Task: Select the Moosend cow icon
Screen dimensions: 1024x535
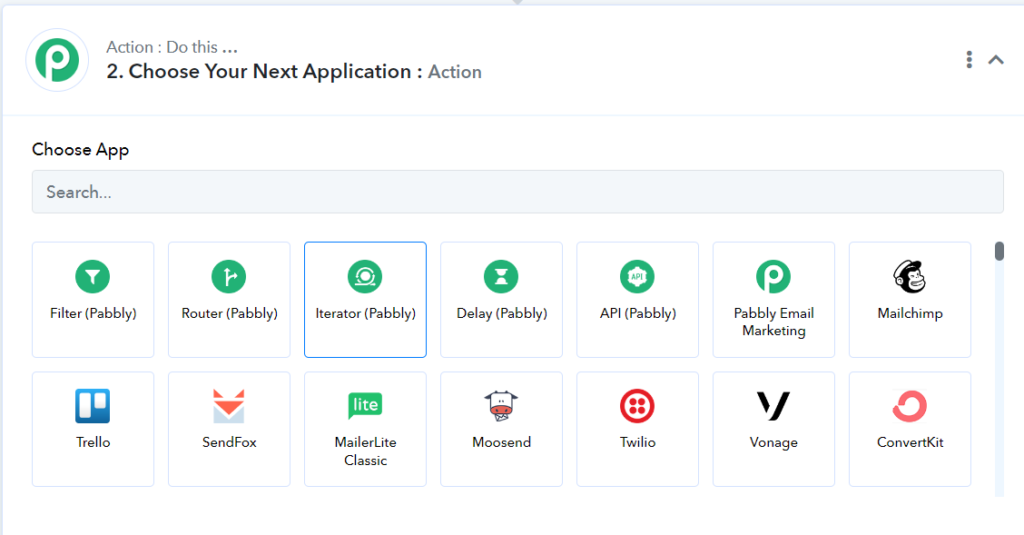Action: [x=501, y=406]
